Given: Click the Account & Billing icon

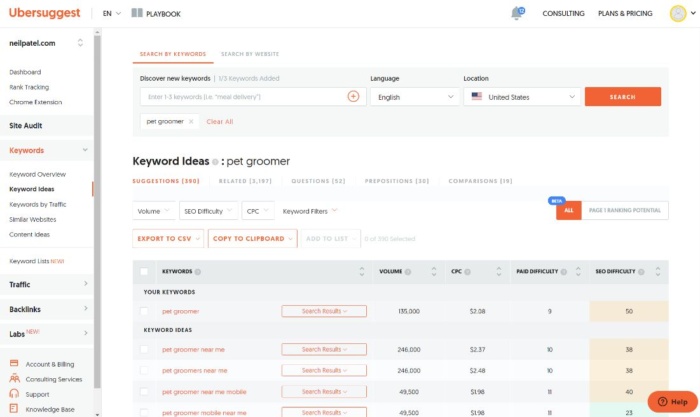Looking at the screenshot, I should (x=15, y=364).
